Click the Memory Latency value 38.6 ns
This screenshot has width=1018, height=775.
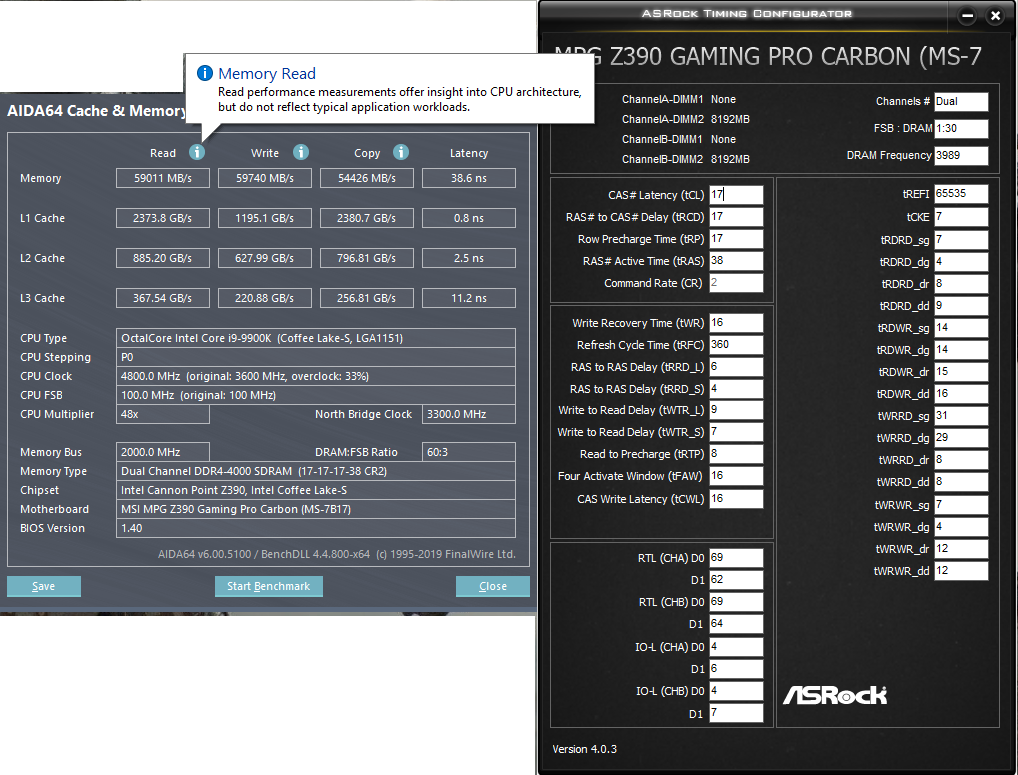[469, 178]
